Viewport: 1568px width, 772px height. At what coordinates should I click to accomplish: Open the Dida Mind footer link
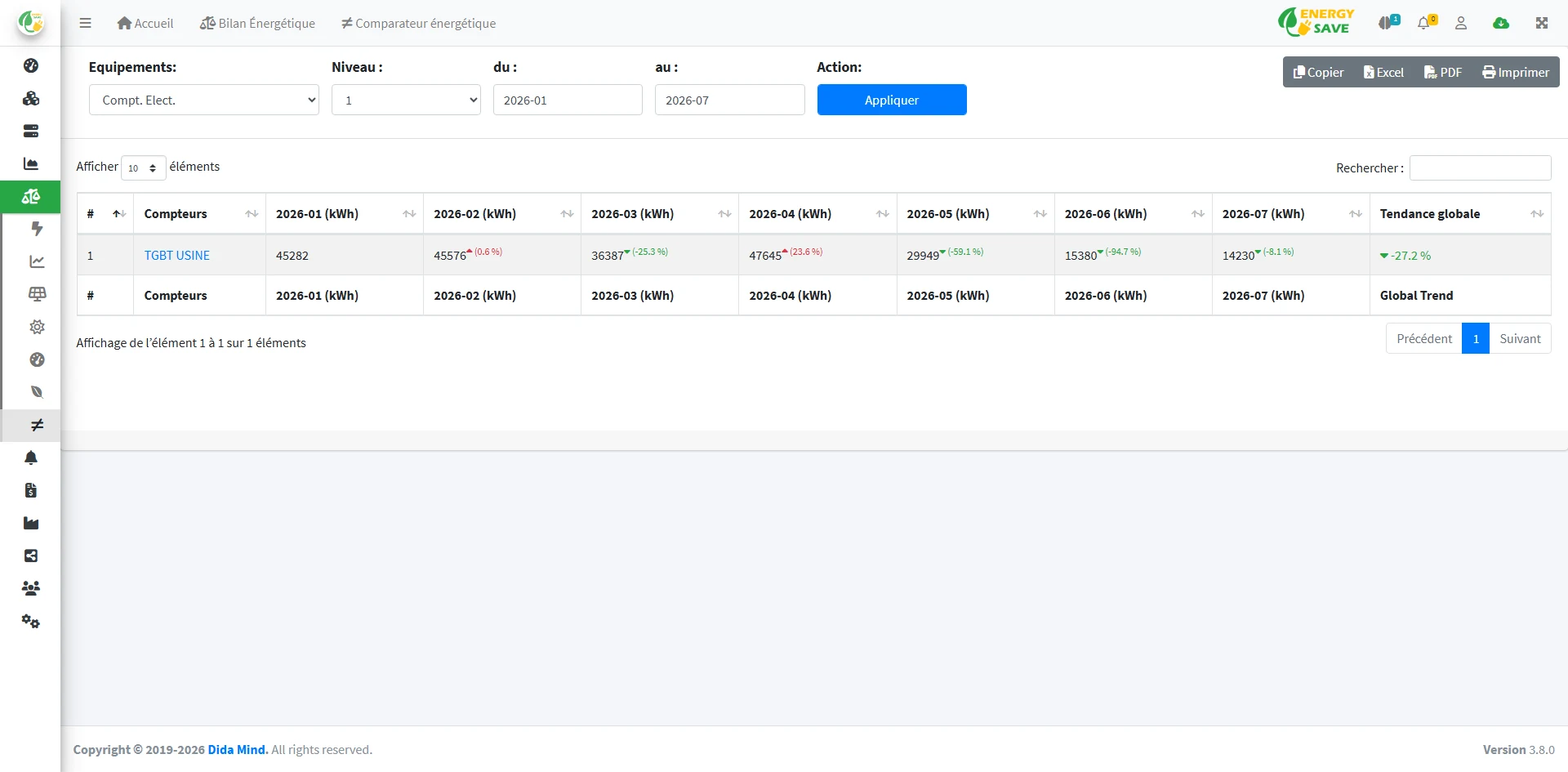coord(238,749)
